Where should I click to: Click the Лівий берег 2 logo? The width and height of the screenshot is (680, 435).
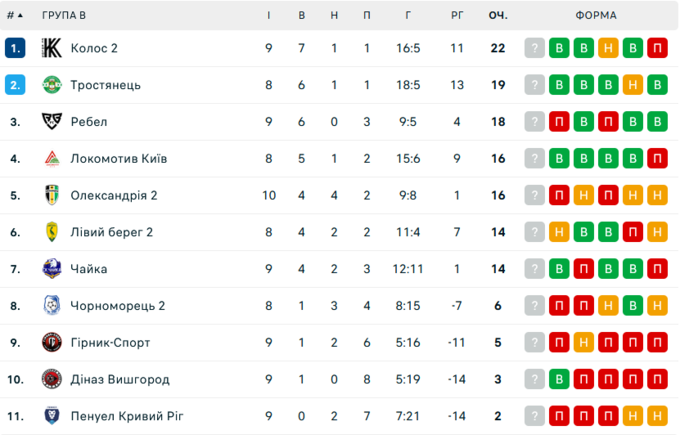(x=52, y=232)
